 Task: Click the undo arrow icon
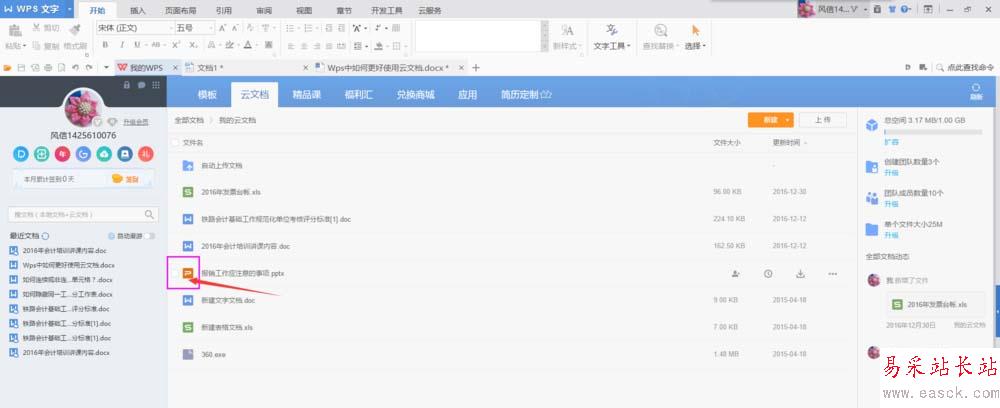point(75,68)
